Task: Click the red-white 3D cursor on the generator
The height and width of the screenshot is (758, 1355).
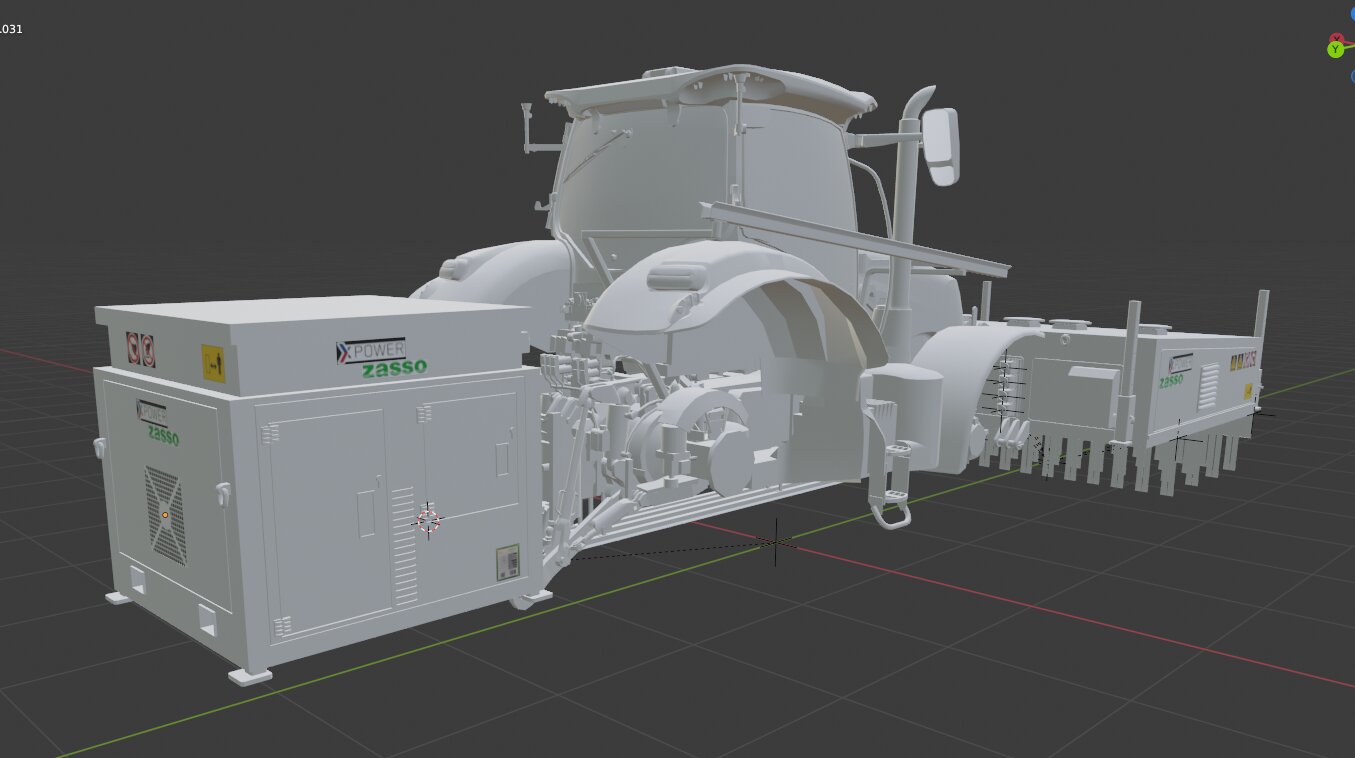Action: (428, 519)
